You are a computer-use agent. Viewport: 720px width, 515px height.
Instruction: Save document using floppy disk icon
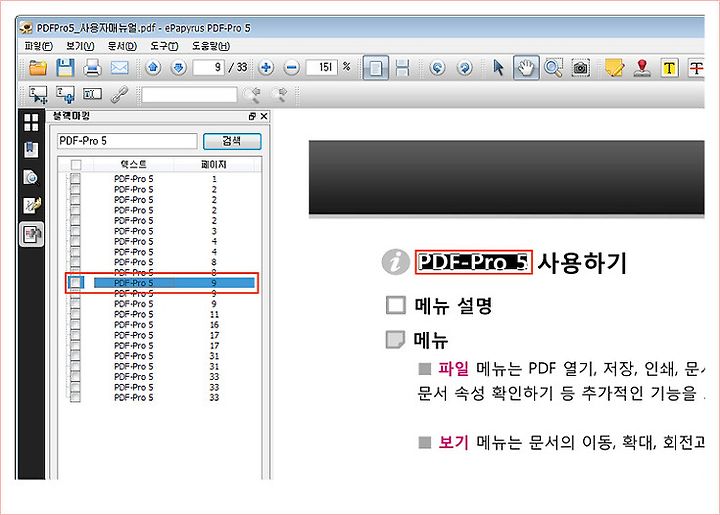[65, 68]
